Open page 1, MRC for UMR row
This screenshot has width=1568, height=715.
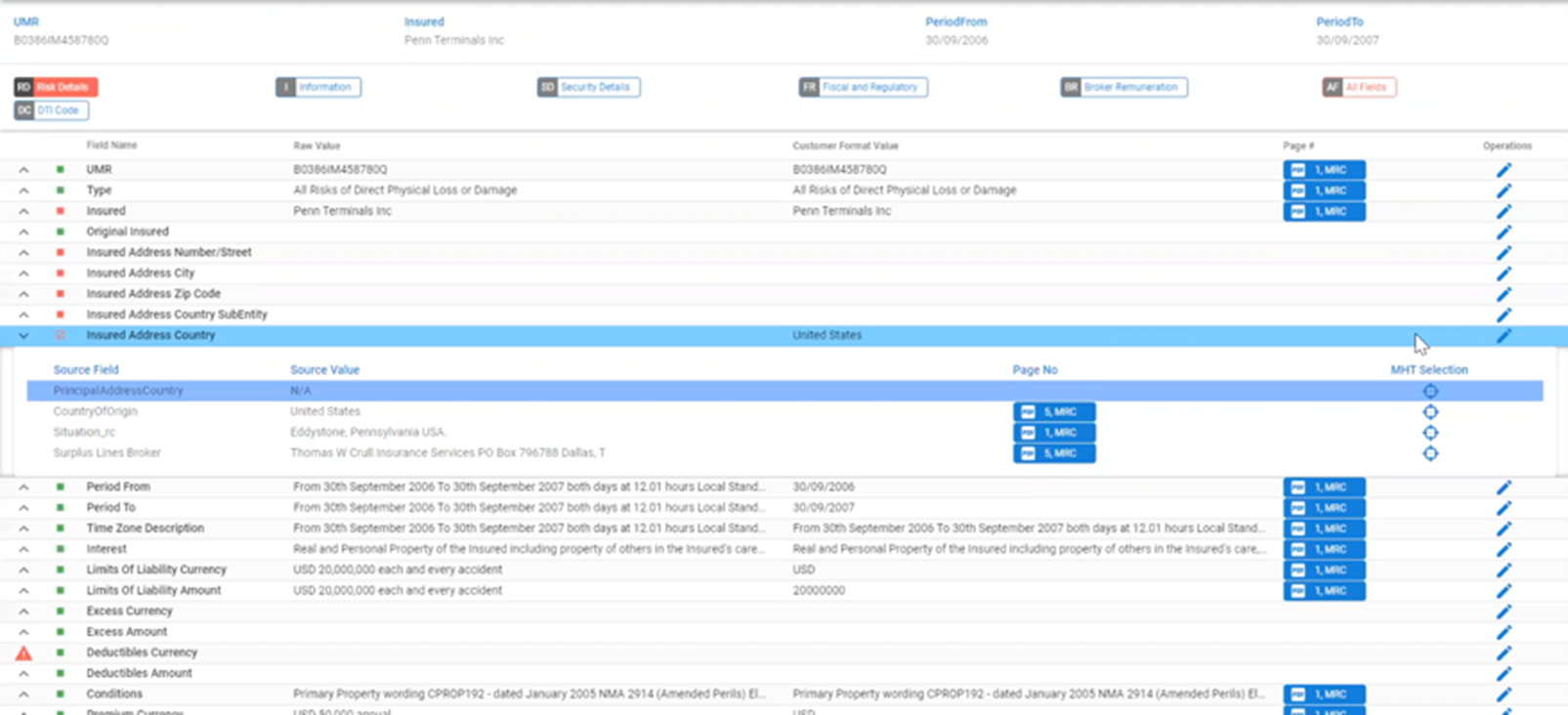coord(1324,170)
